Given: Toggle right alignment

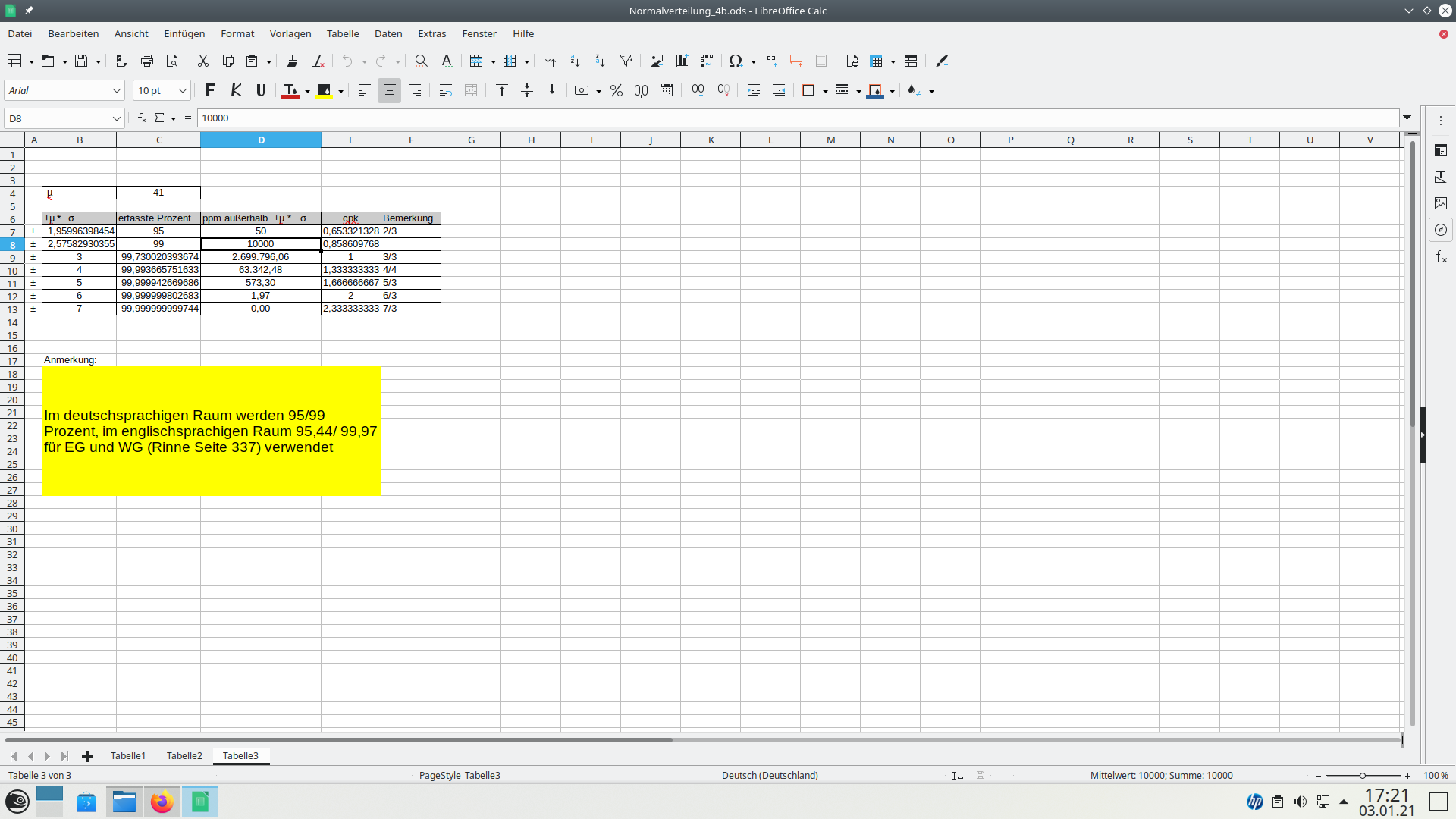Looking at the screenshot, I should (x=416, y=90).
